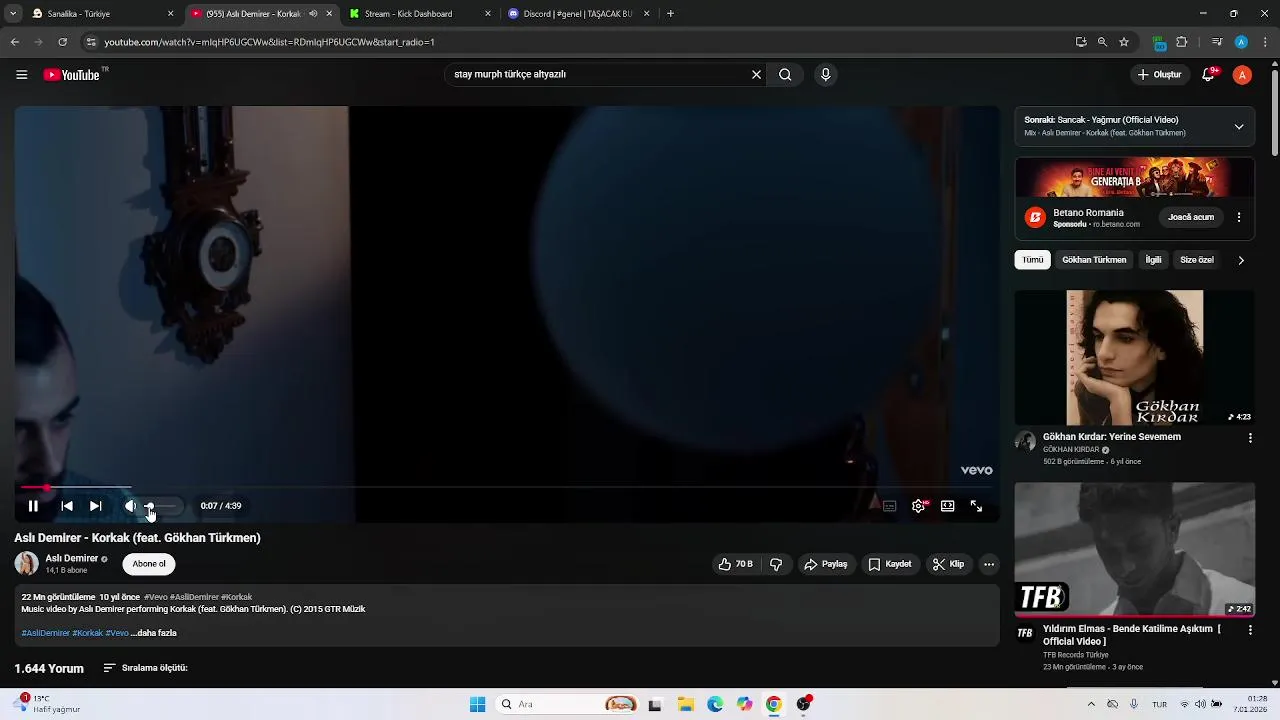Go to the YouTube home logo
The height and width of the screenshot is (720, 1280).
coord(71,75)
